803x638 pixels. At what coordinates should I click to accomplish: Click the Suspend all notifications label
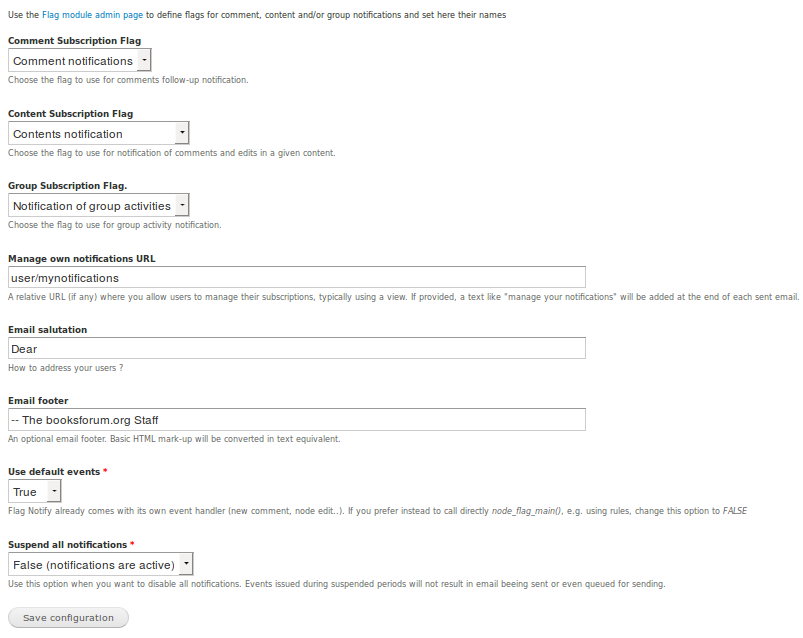pos(67,544)
